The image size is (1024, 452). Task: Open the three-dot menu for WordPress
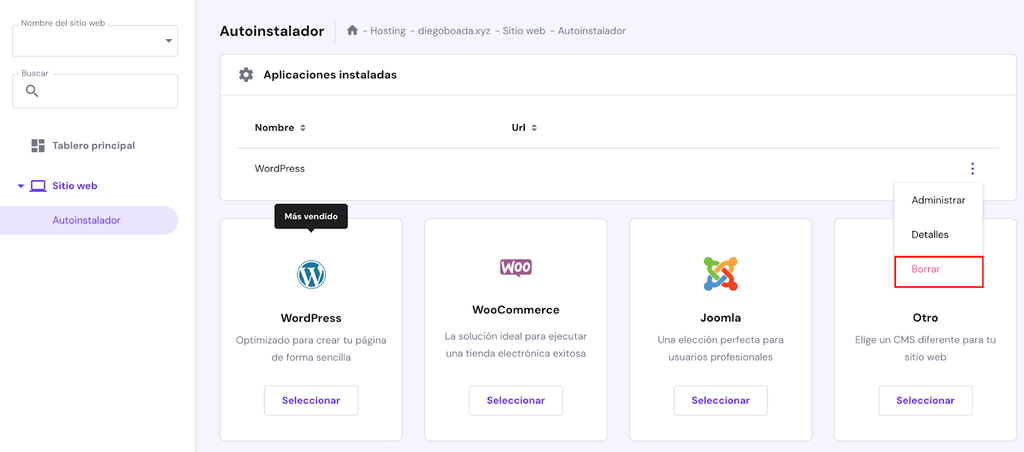tap(972, 169)
